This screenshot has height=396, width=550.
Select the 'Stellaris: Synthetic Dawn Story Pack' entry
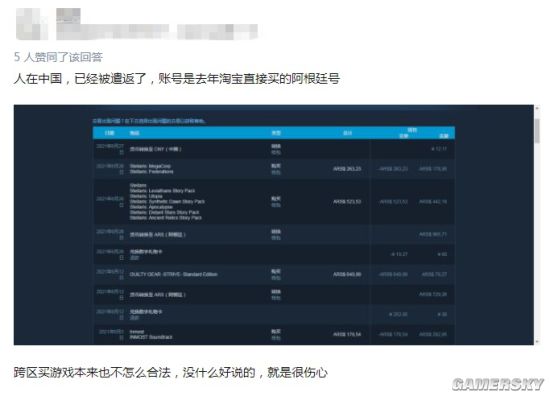pos(167,201)
